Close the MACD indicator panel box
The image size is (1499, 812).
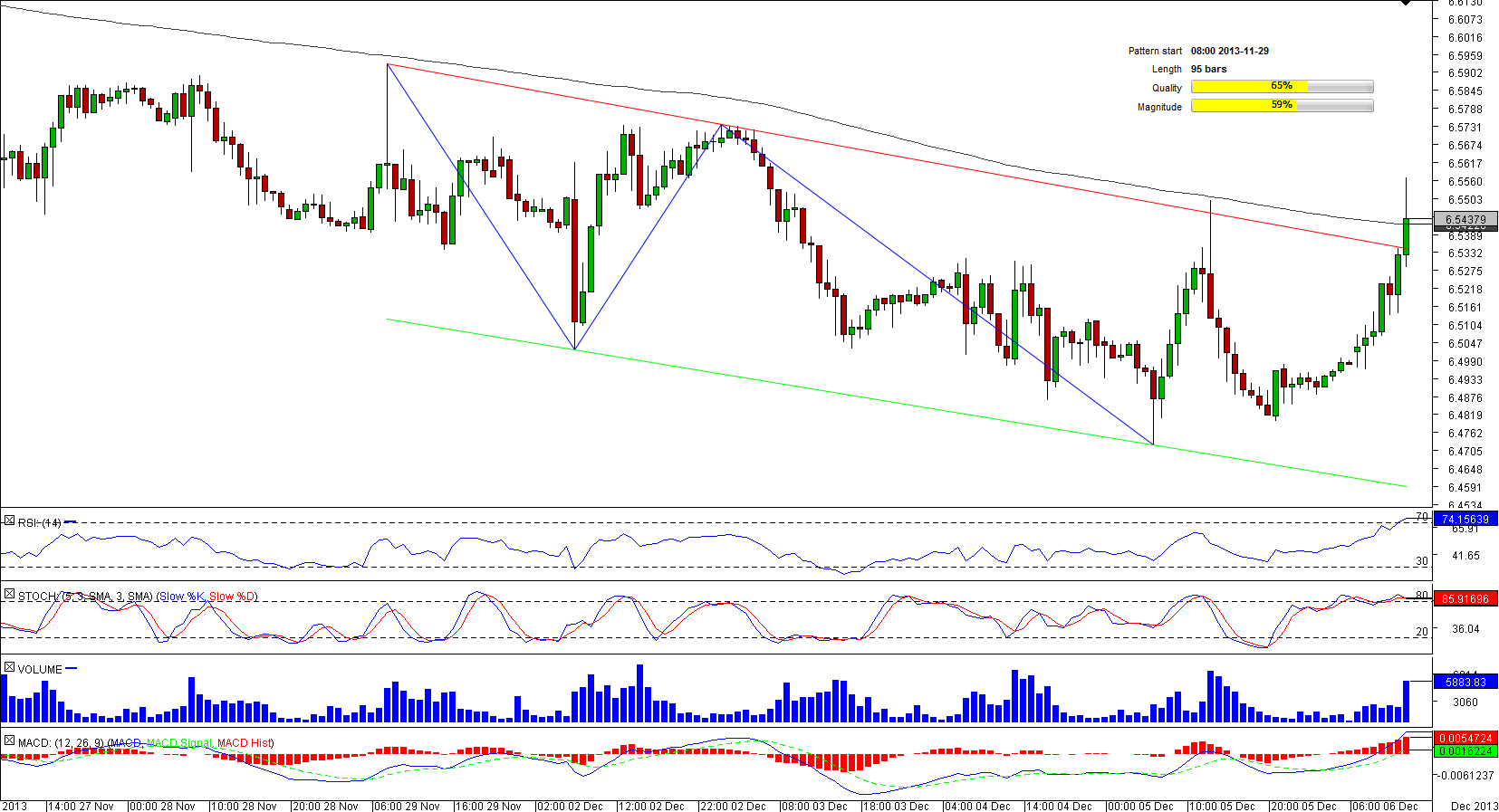click(x=9, y=741)
